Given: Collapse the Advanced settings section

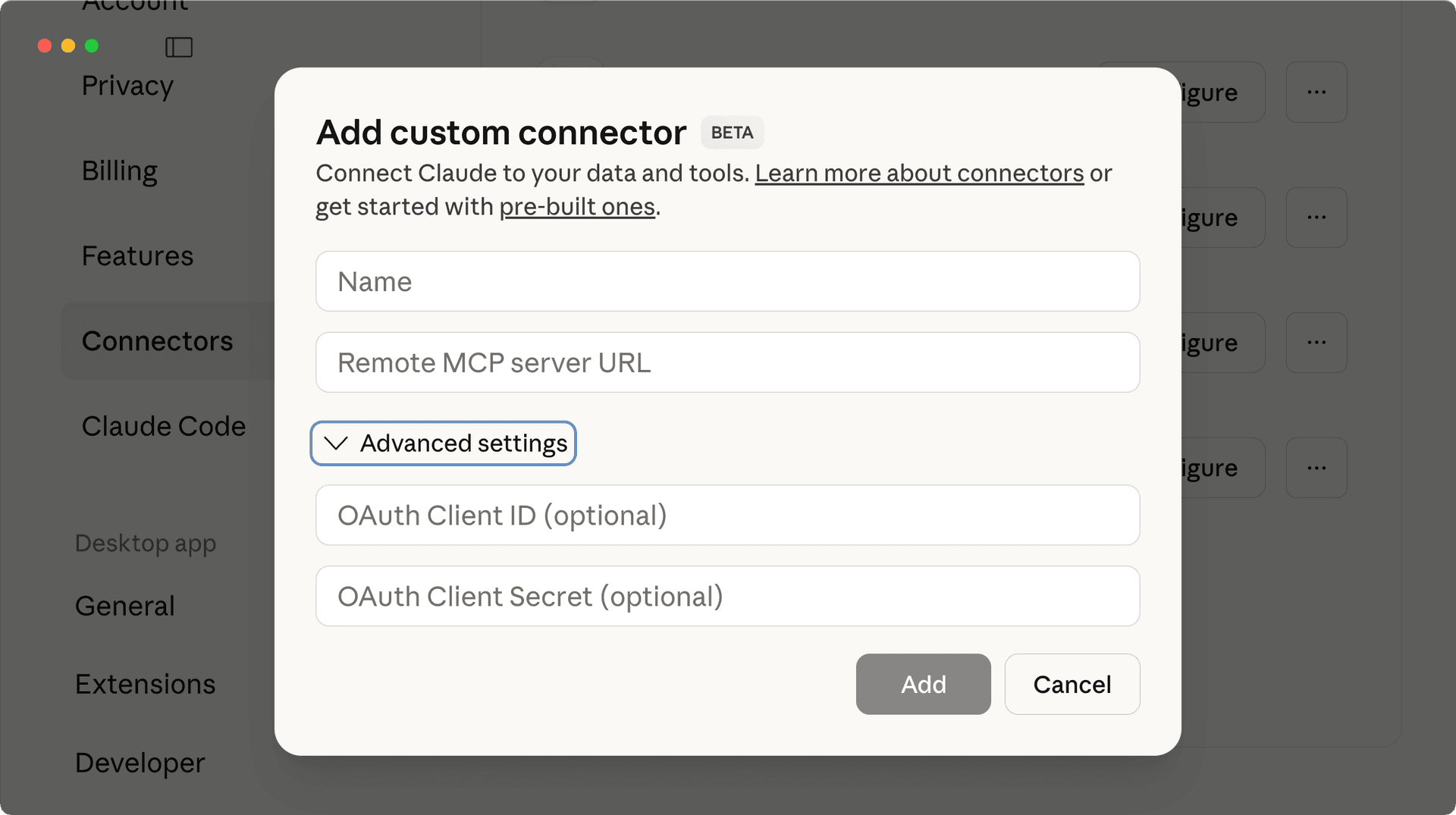Looking at the screenshot, I should click(x=444, y=444).
